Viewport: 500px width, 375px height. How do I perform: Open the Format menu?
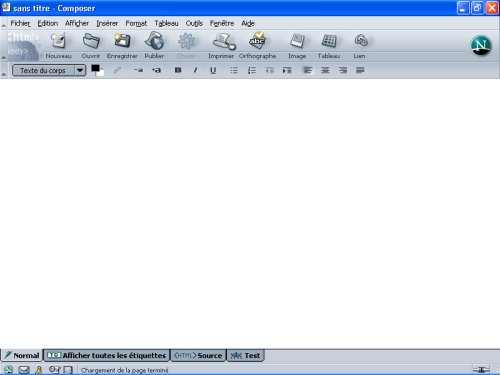click(x=136, y=23)
